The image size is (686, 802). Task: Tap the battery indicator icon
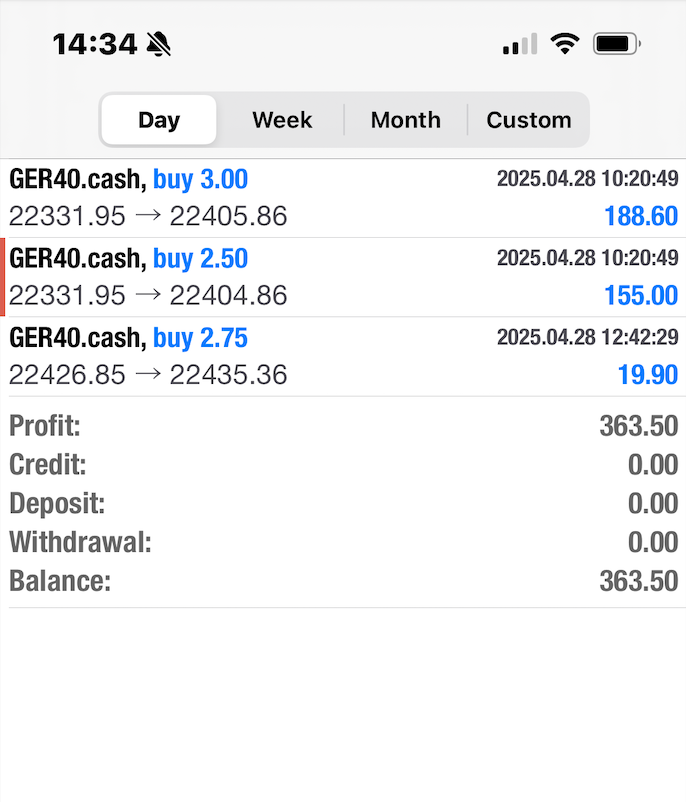click(x=616, y=44)
